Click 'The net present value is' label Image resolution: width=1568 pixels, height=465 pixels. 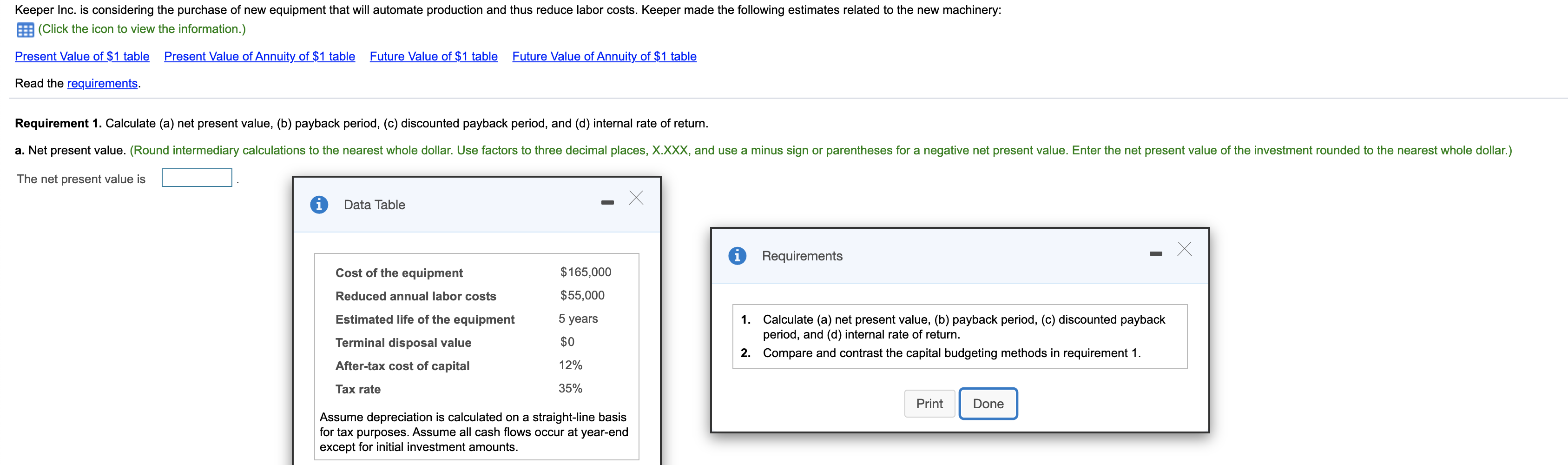[x=81, y=179]
